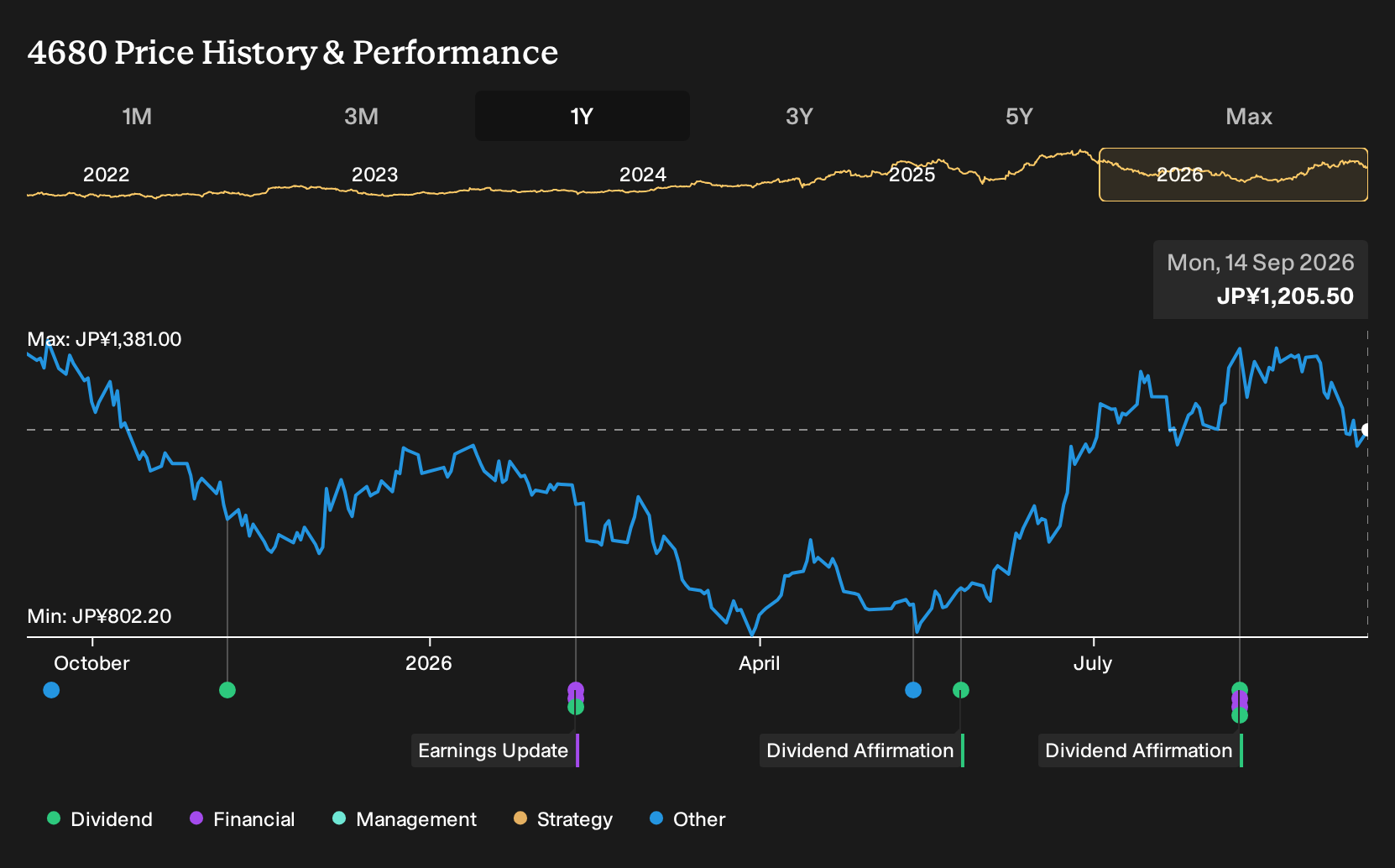The height and width of the screenshot is (868, 1395).
Task: Toggle the Other legend filter
Action: (687, 819)
